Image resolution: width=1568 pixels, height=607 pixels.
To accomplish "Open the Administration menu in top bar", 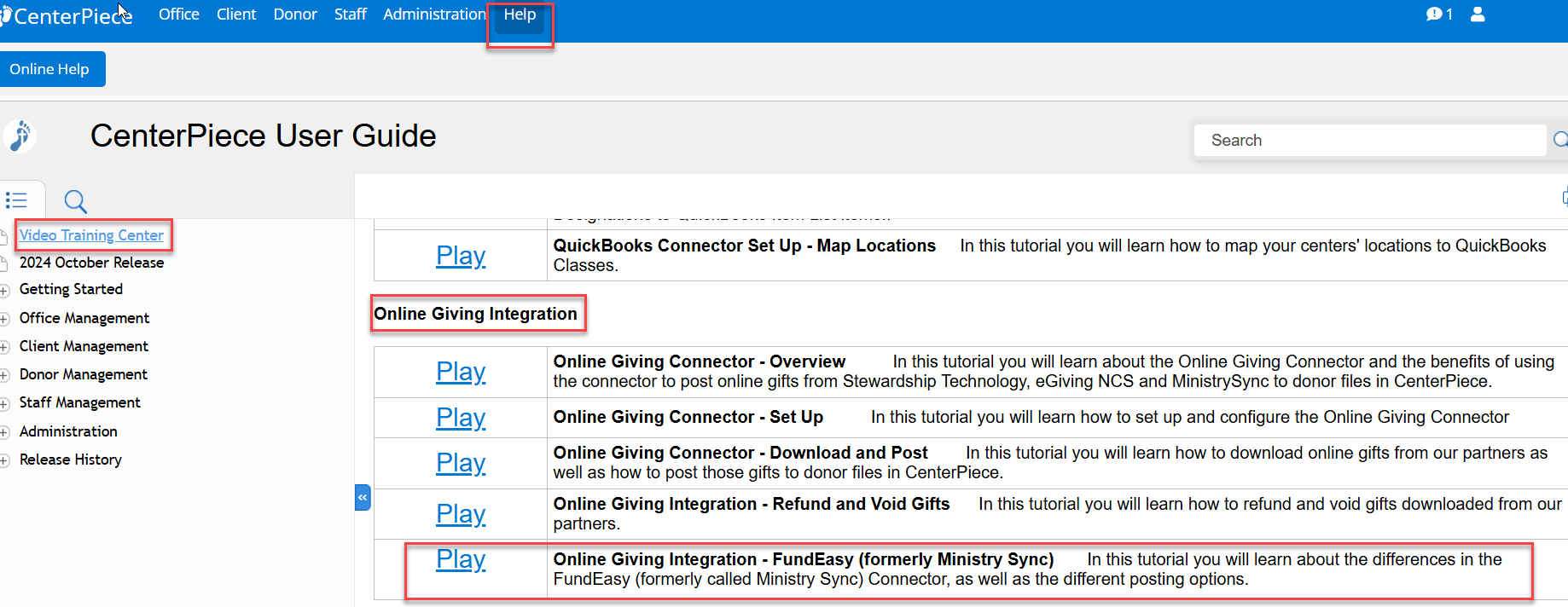I will pos(433,14).
